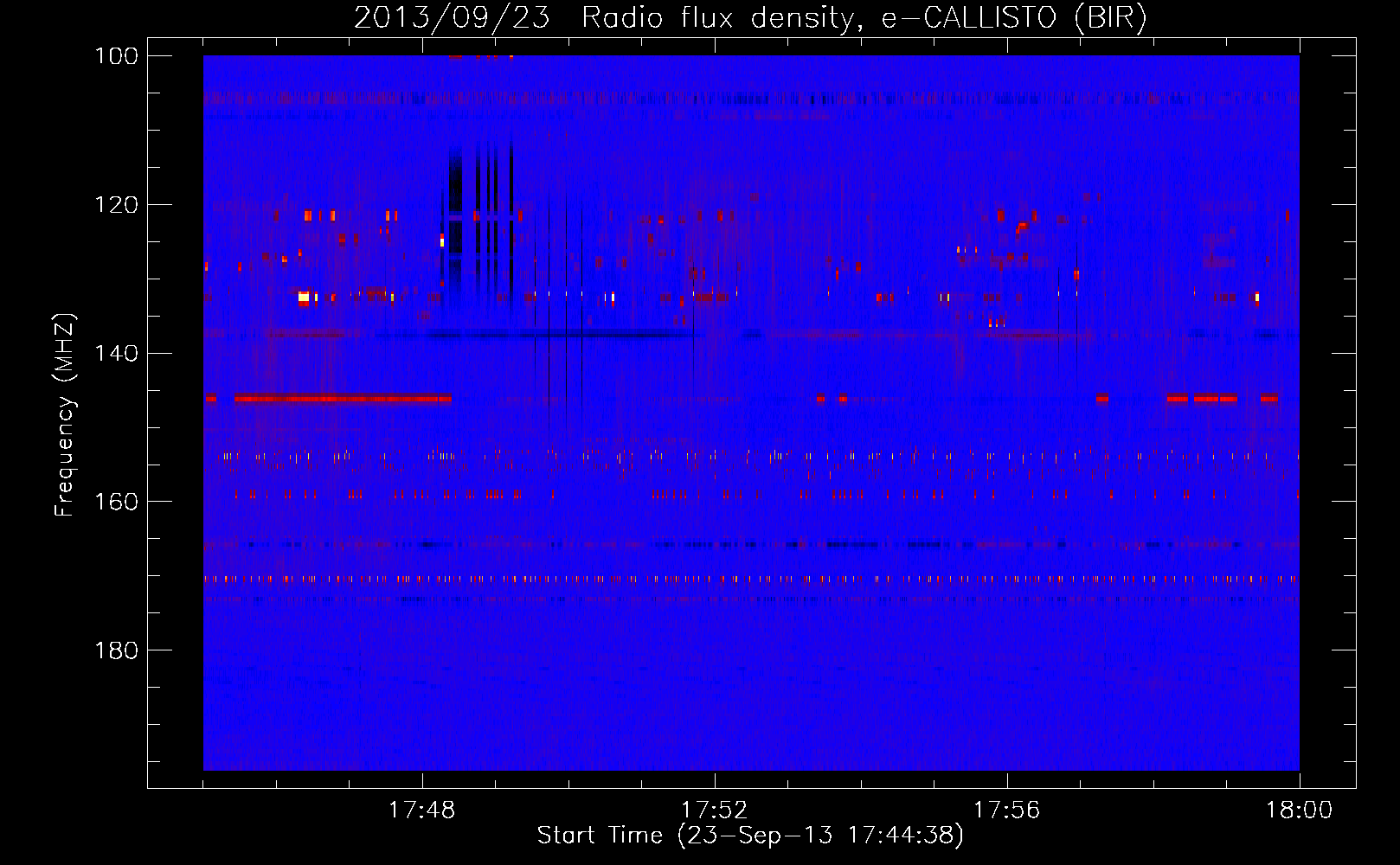The width and height of the screenshot is (1400, 865).
Task: Click the 17:52 time tick label
Action: click(x=715, y=811)
